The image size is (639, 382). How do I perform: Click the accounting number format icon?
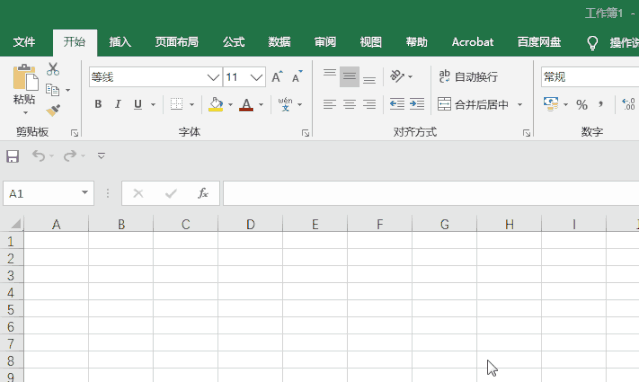tap(551, 104)
